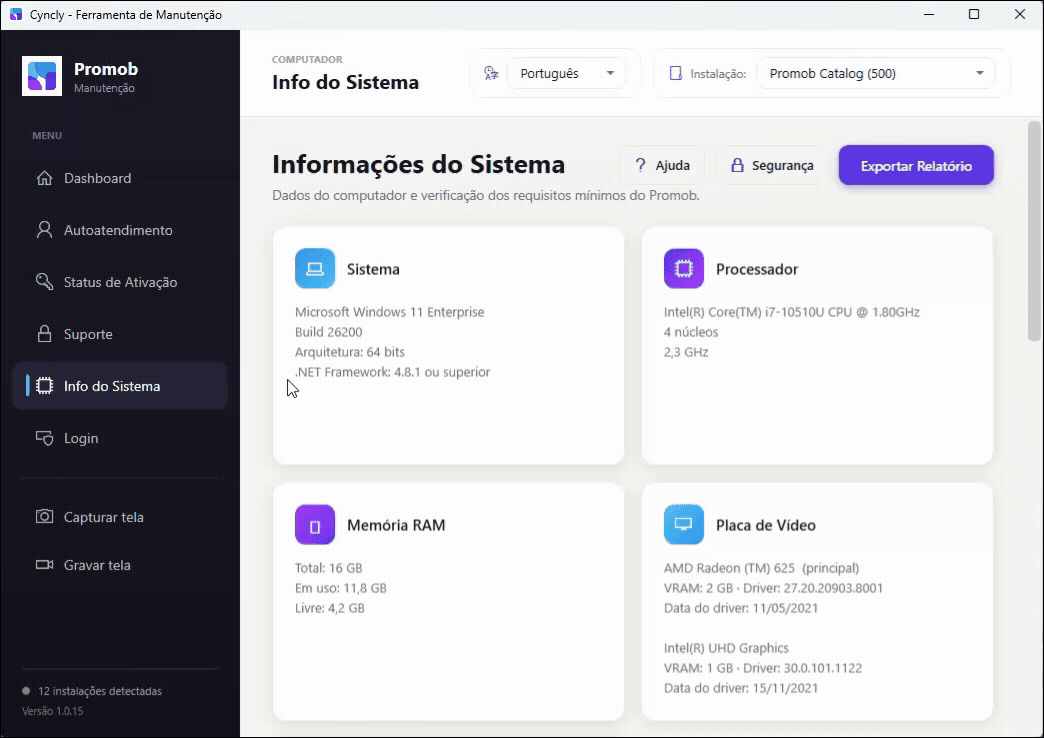
Task: Select the Autoatendimento person icon
Action: (45, 230)
